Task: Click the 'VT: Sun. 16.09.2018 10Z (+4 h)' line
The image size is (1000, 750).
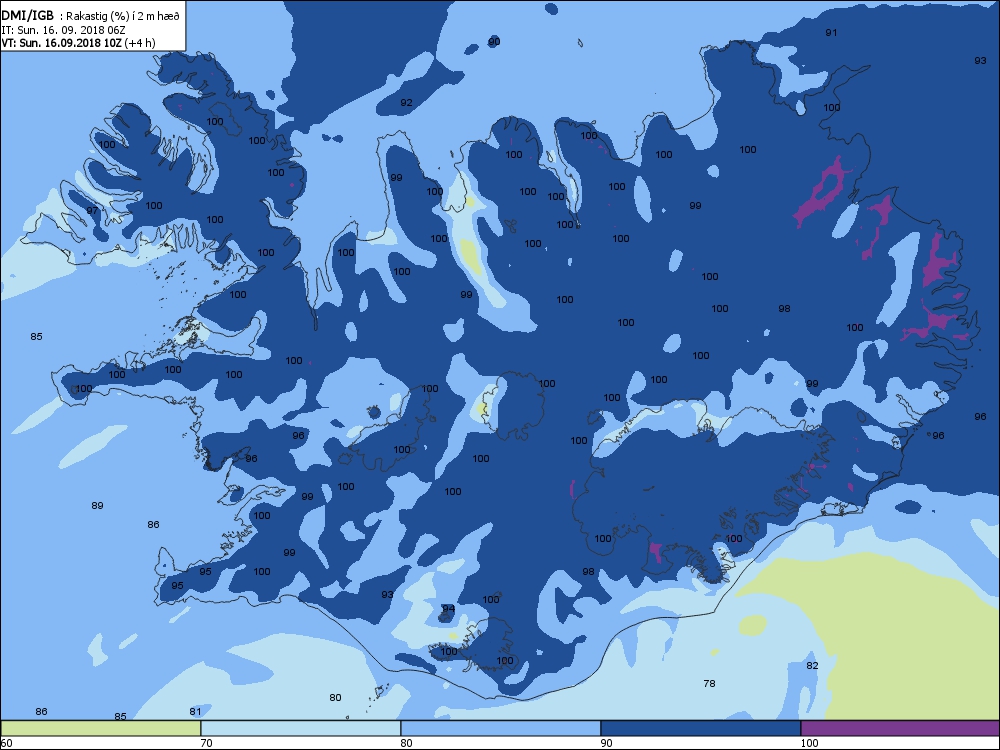Action: click(x=78, y=43)
